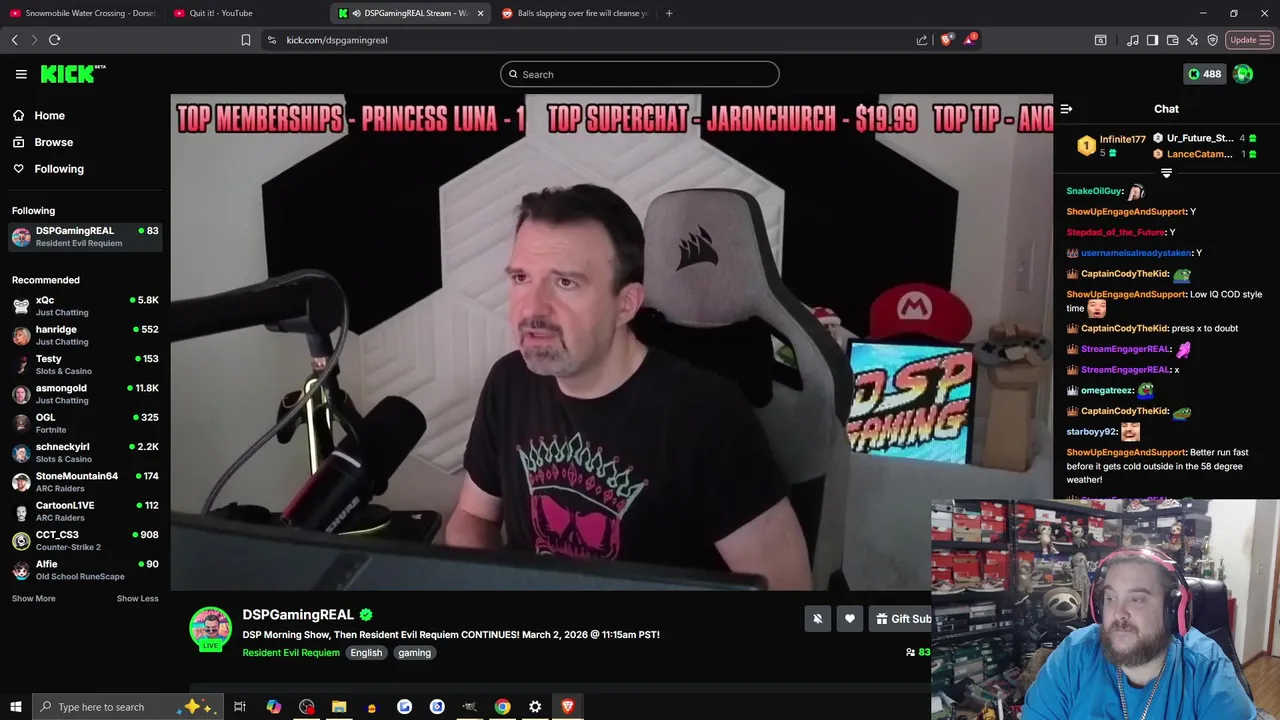Viewport: 1280px width, 720px height.
Task: Click the DSPGamingREAL channel name
Action: point(298,615)
